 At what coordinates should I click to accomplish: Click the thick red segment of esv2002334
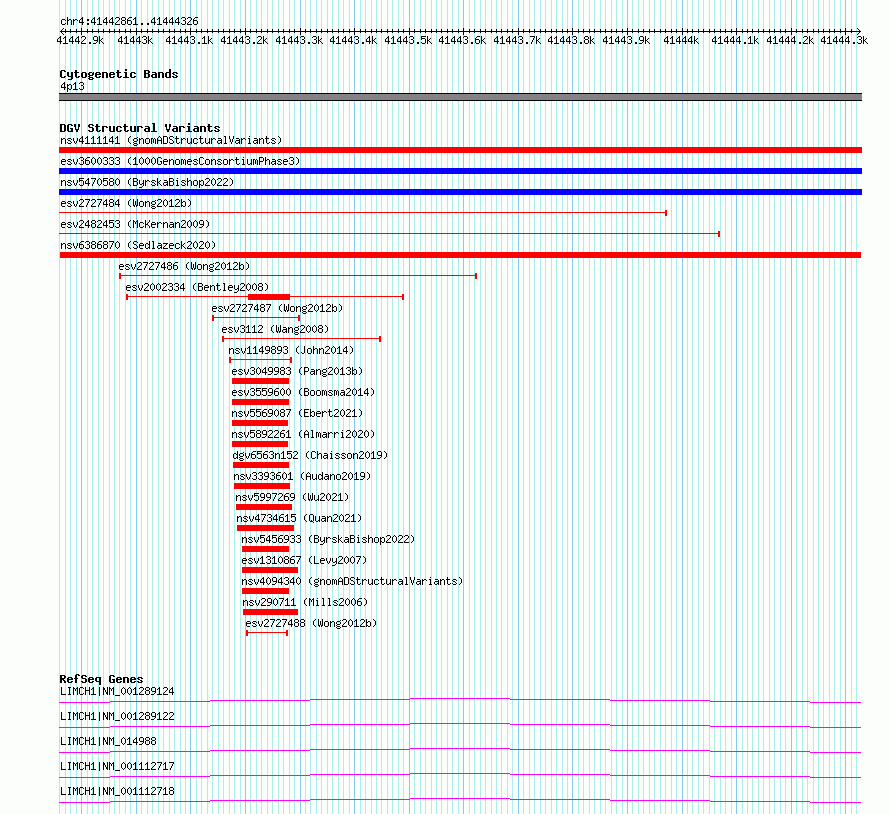click(269, 297)
